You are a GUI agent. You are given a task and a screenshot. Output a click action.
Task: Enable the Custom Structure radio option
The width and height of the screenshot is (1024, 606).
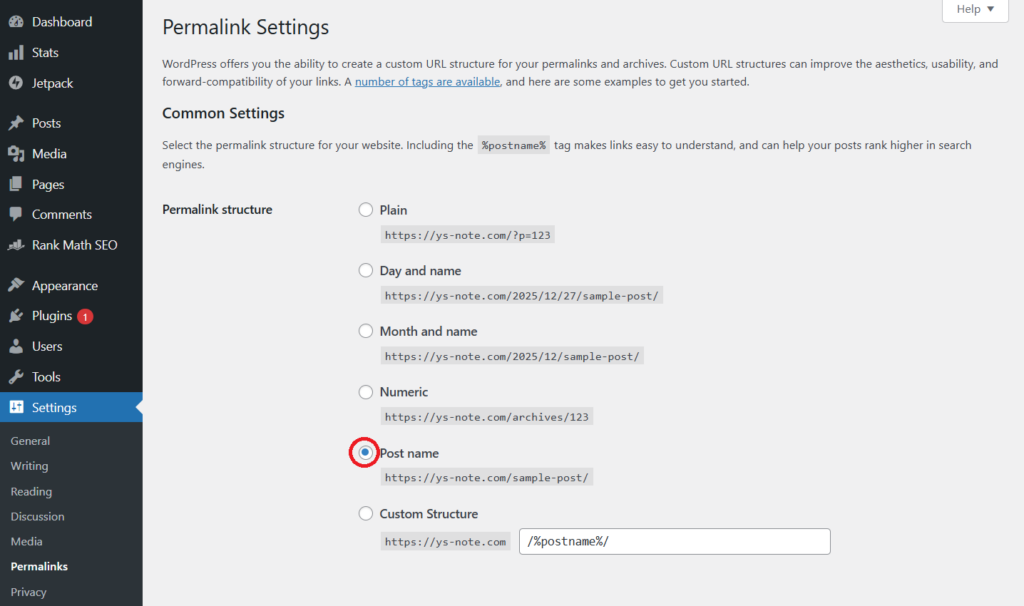tap(365, 514)
